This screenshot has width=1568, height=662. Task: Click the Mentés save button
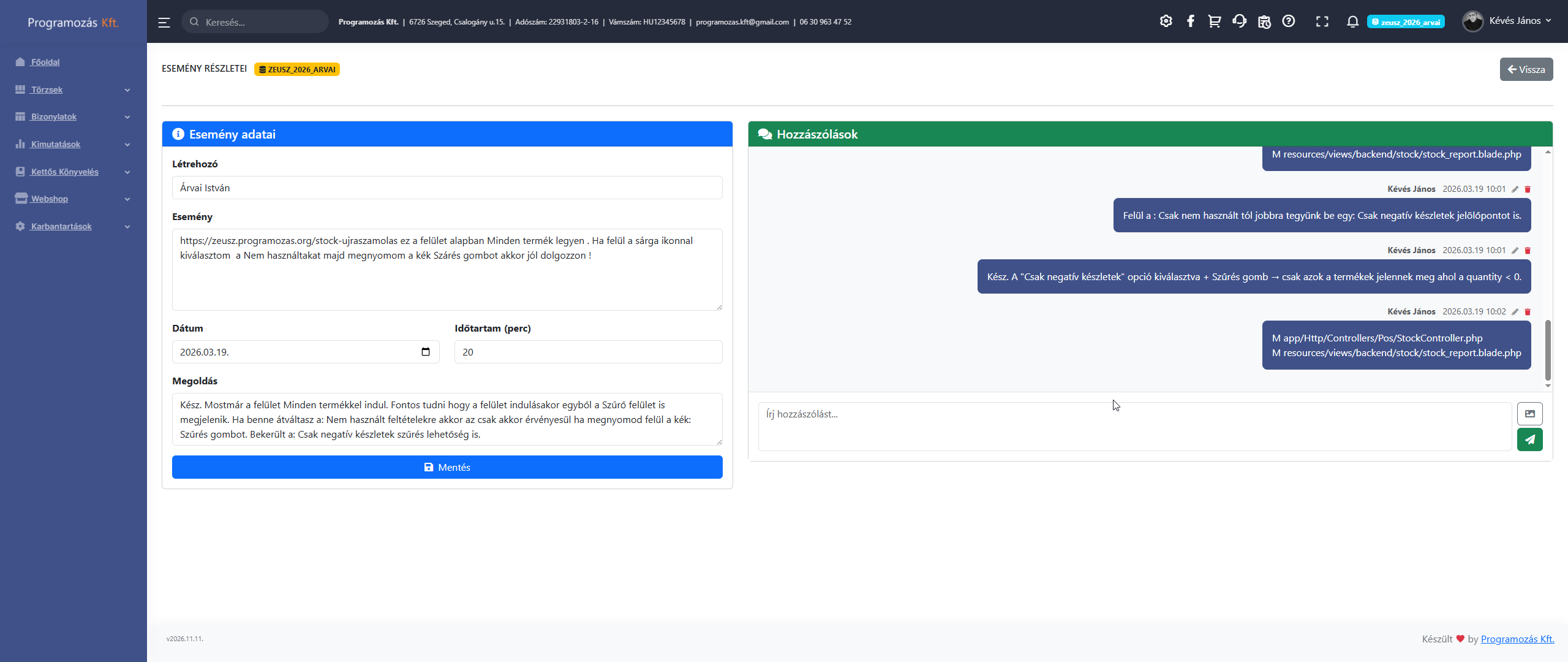pos(447,467)
